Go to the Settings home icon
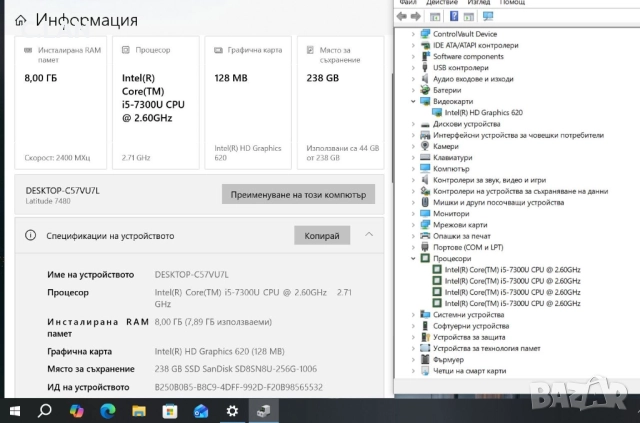The height and width of the screenshot is (423, 640). coord(20,20)
